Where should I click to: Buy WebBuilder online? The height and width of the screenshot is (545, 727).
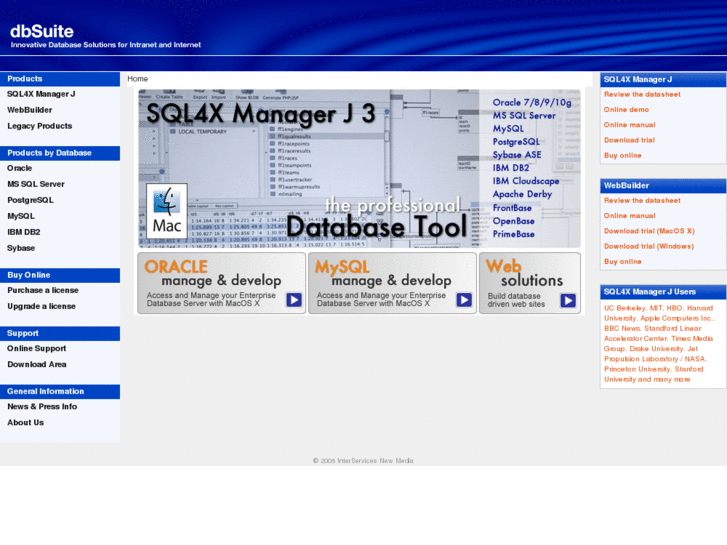coord(623,262)
